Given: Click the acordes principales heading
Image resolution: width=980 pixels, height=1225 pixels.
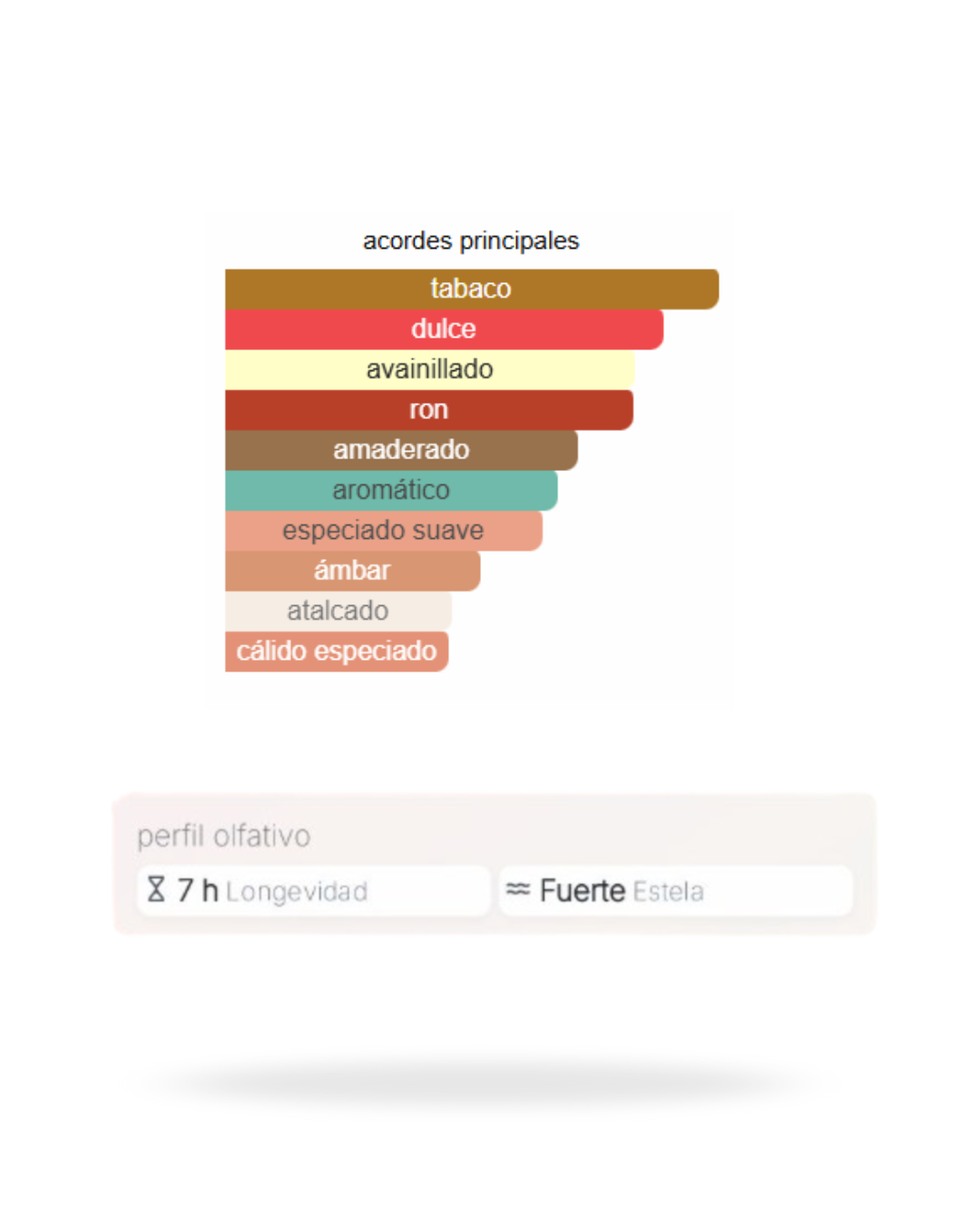Looking at the screenshot, I should [471, 240].
